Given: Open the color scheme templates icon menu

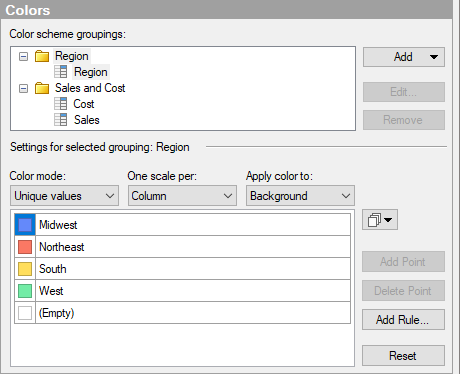Looking at the screenshot, I should (x=380, y=220).
